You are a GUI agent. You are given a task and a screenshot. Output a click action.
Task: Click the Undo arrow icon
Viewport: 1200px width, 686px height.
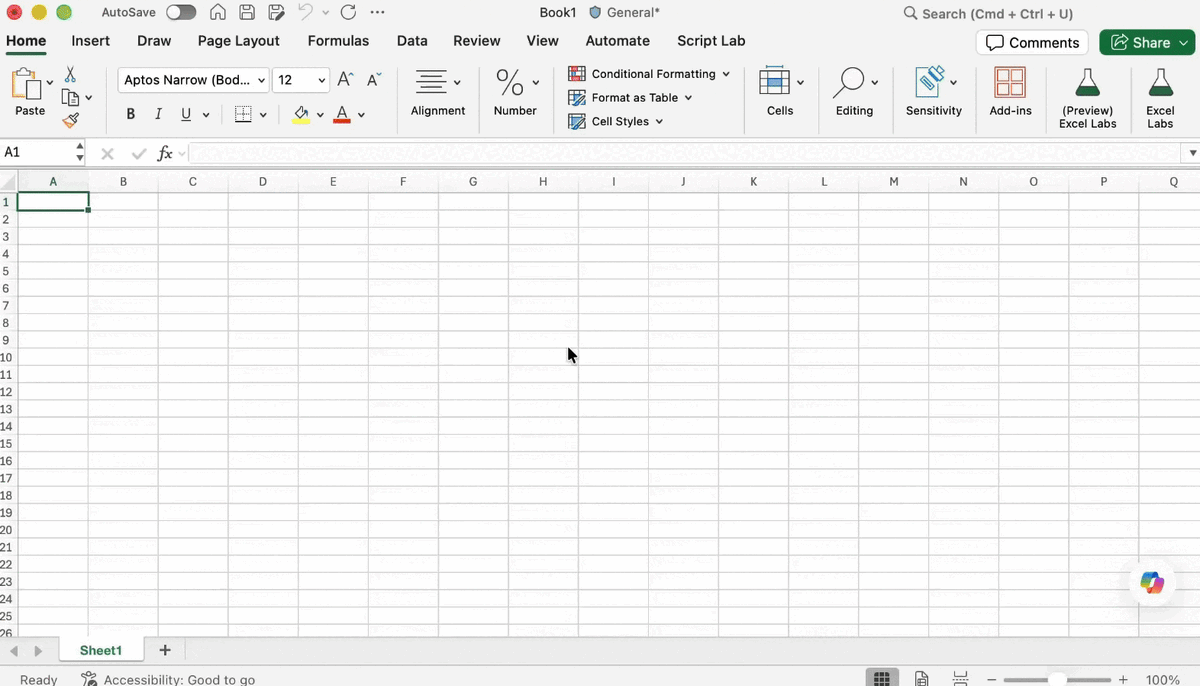coord(306,13)
